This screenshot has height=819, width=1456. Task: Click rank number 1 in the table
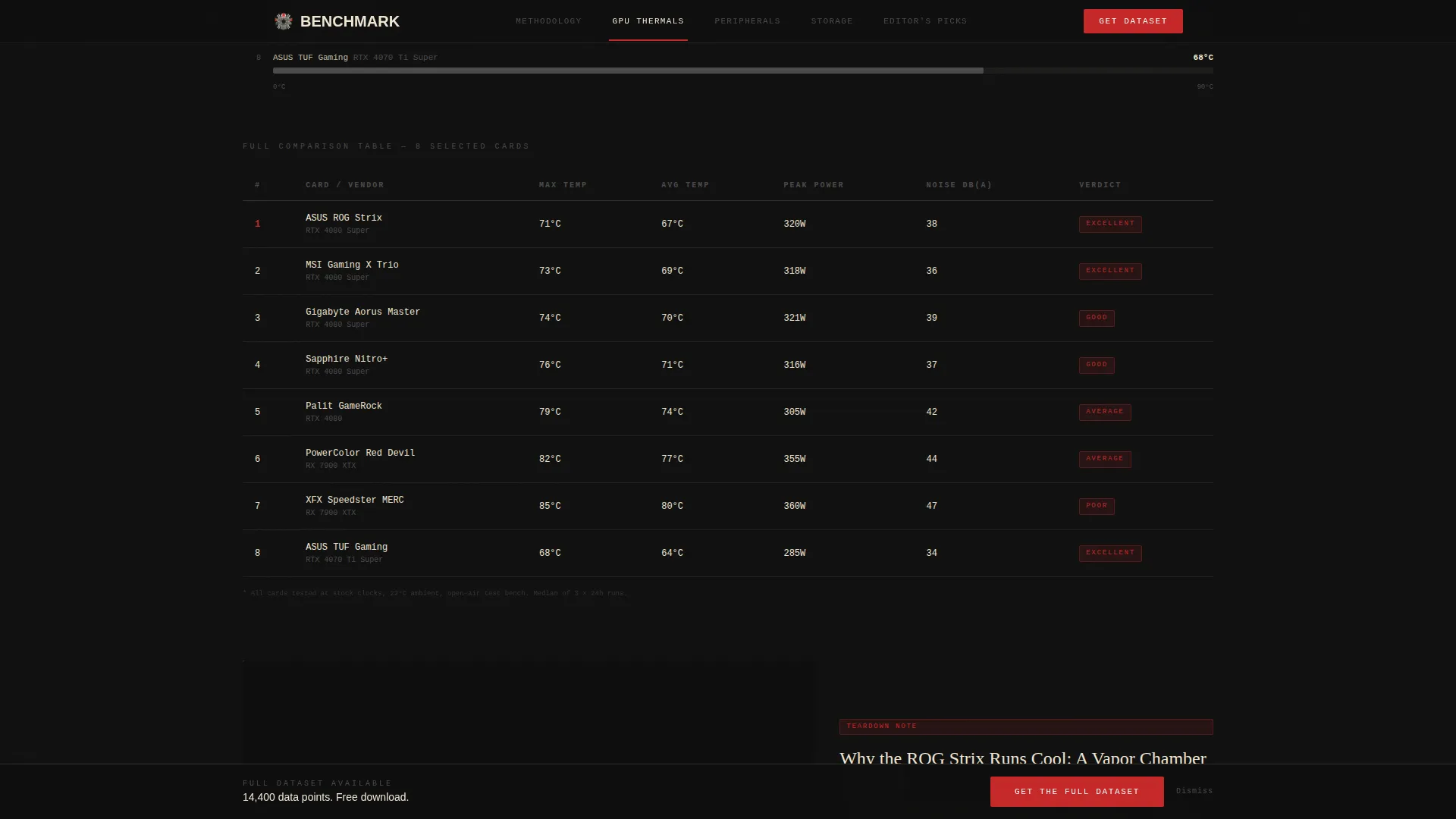(x=258, y=224)
